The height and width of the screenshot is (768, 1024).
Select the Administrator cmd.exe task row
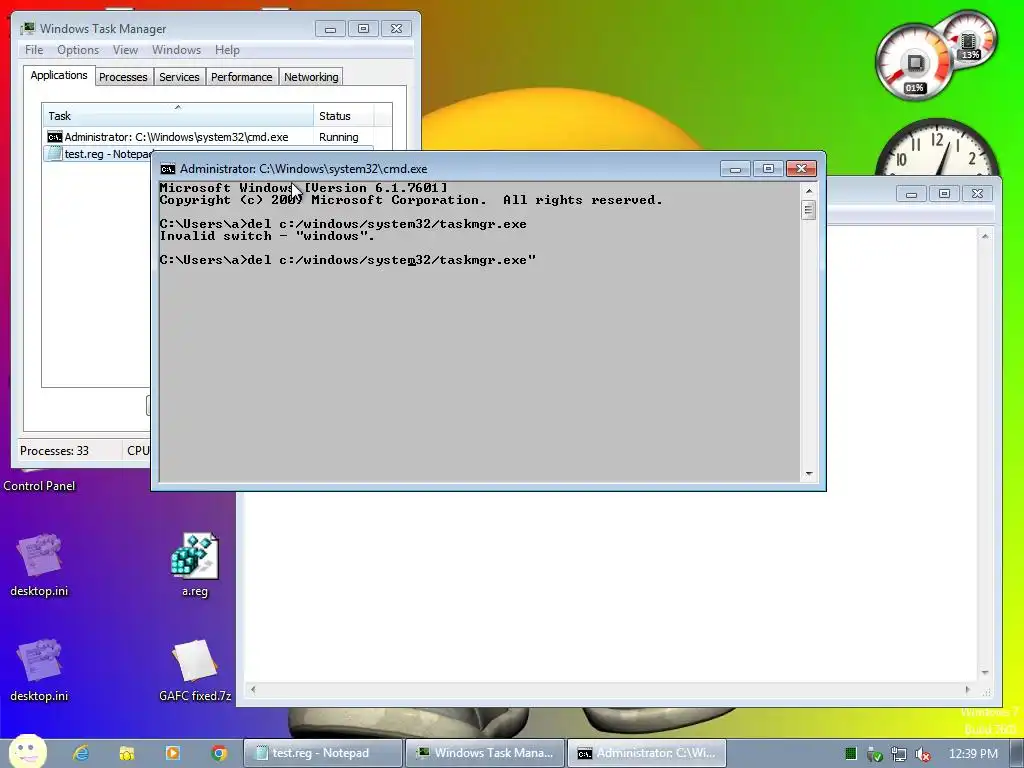[x=208, y=136]
